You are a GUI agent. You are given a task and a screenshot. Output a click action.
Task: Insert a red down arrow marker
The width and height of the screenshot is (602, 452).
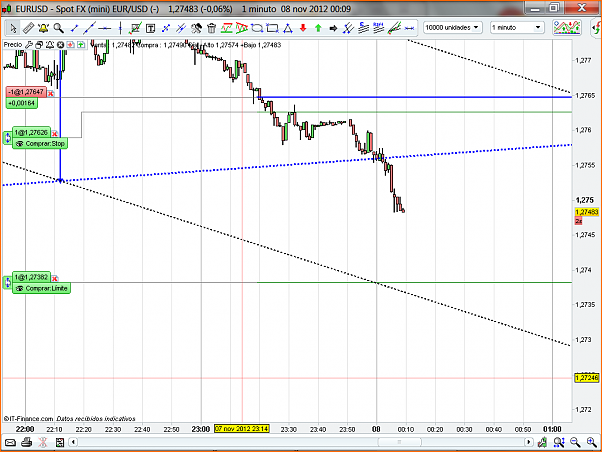point(303,28)
